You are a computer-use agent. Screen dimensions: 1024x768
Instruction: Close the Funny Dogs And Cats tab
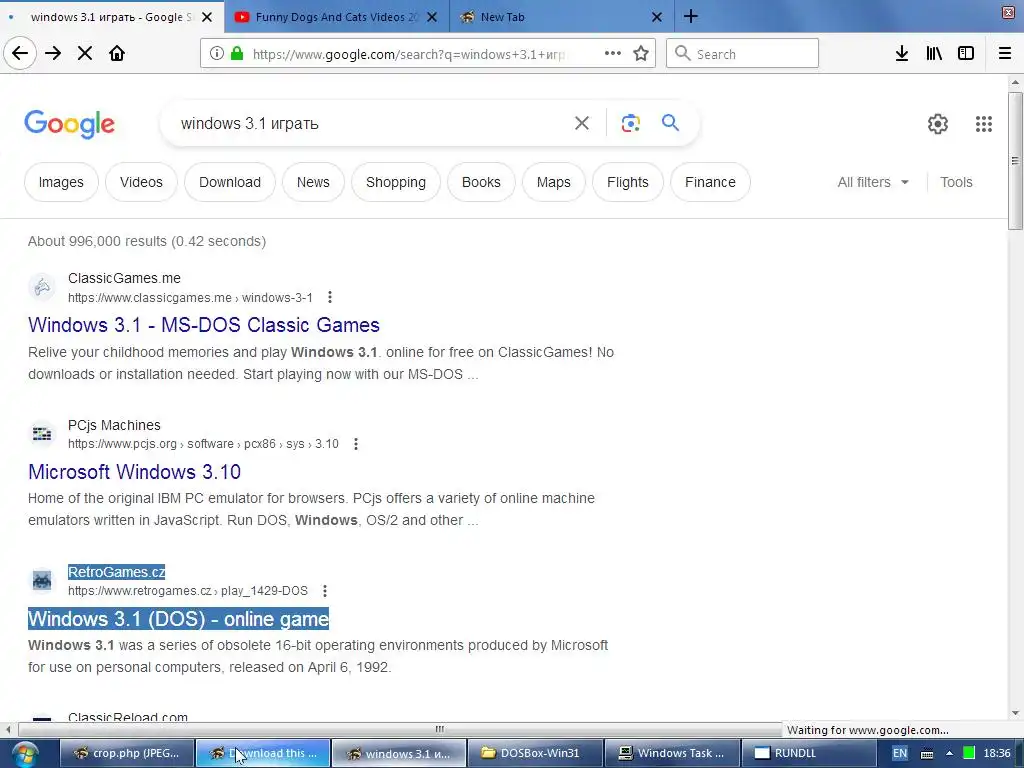432,17
